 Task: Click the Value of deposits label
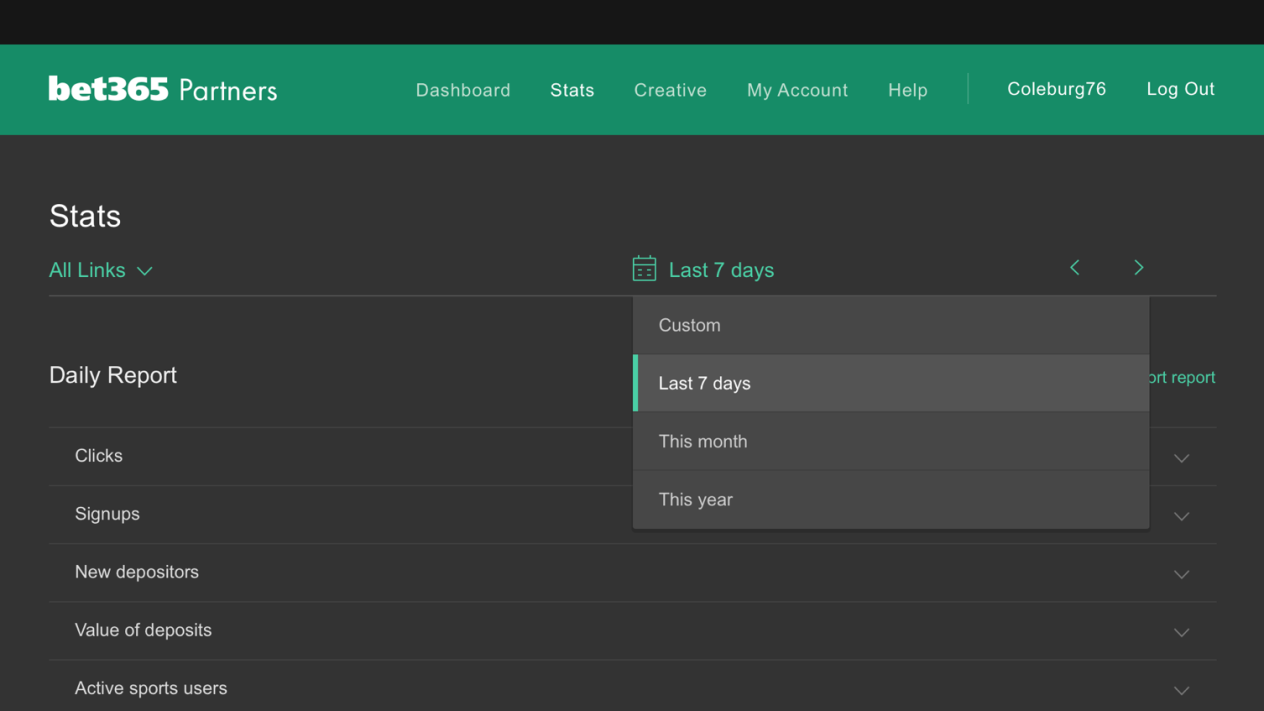coord(143,630)
